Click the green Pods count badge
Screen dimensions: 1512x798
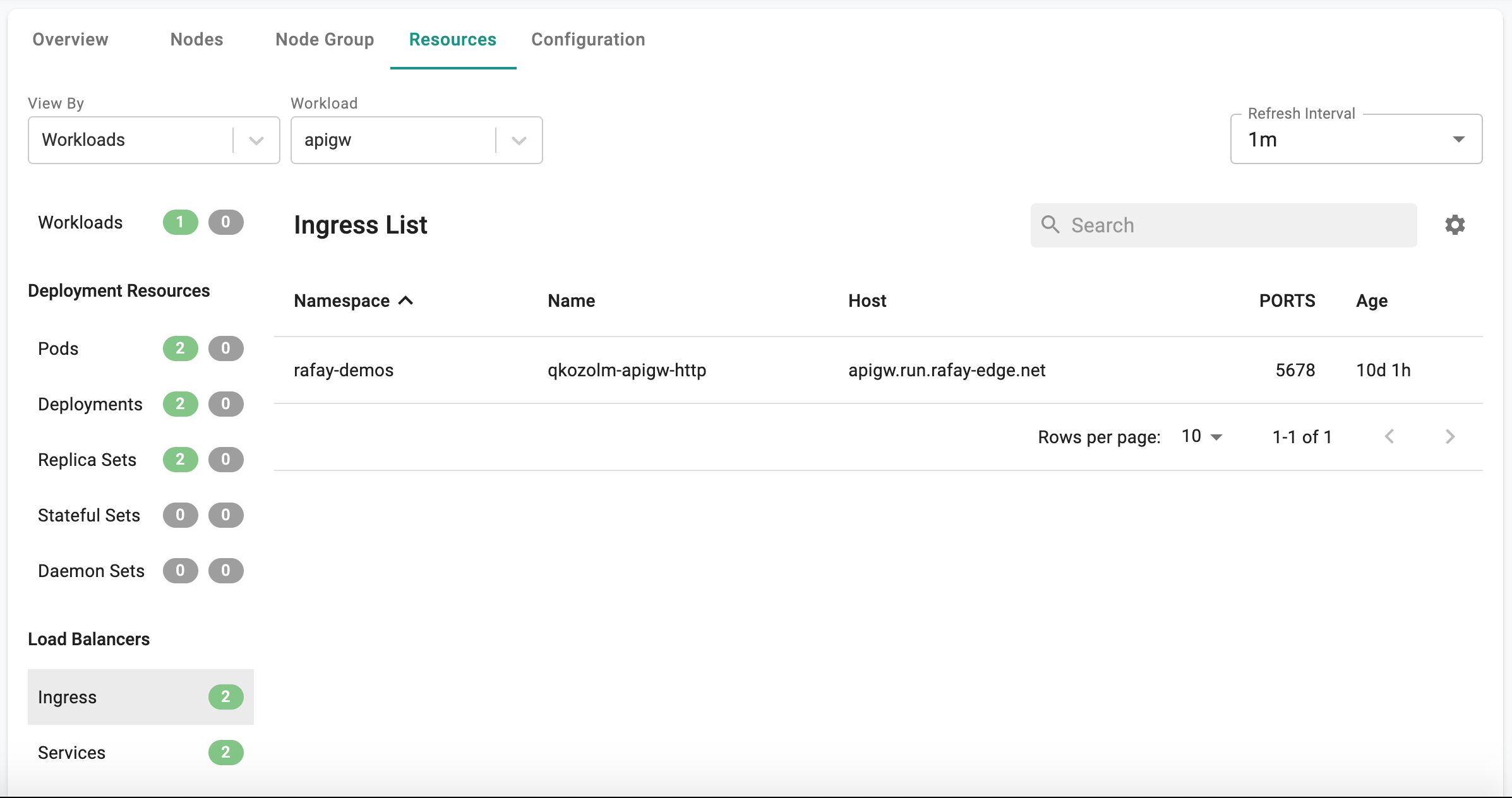click(x=181, y=348)
